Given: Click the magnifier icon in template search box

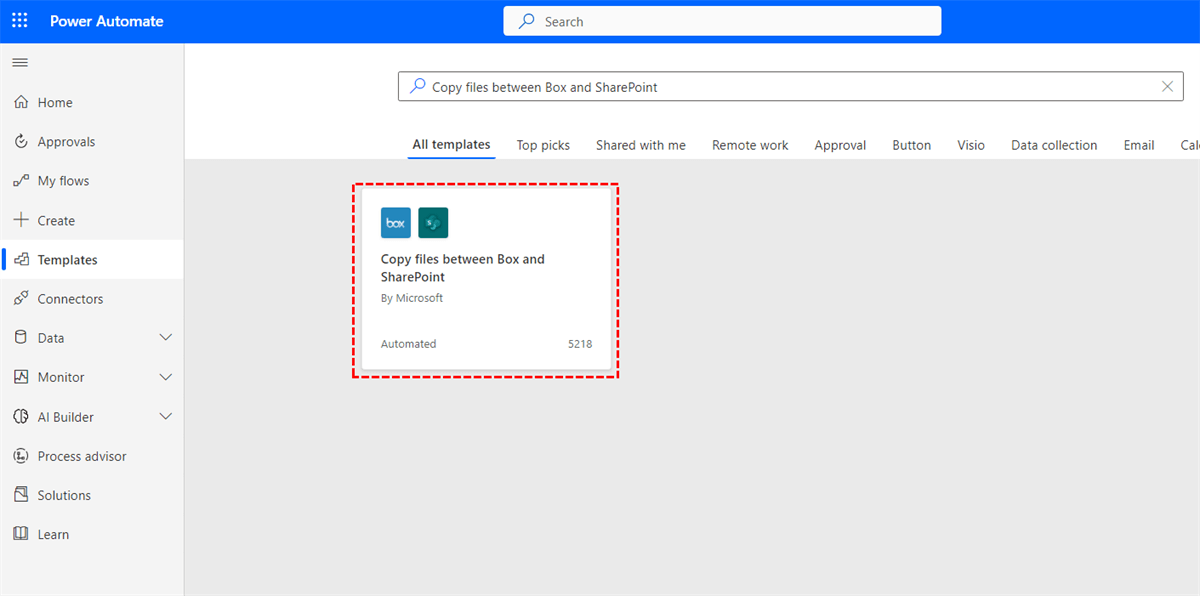Looking at the screenshot, I should tap(417, 87).
